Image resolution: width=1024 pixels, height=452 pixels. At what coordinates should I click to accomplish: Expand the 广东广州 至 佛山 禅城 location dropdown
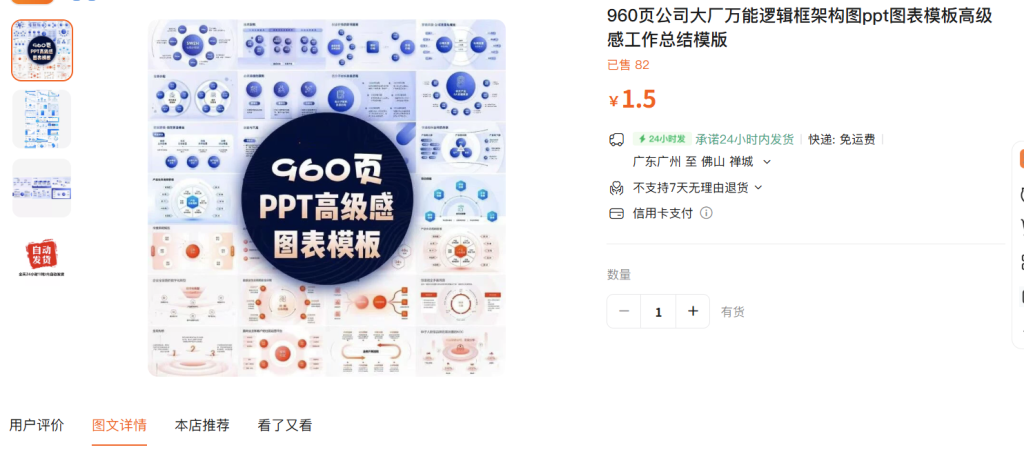(x=767, y=162)
